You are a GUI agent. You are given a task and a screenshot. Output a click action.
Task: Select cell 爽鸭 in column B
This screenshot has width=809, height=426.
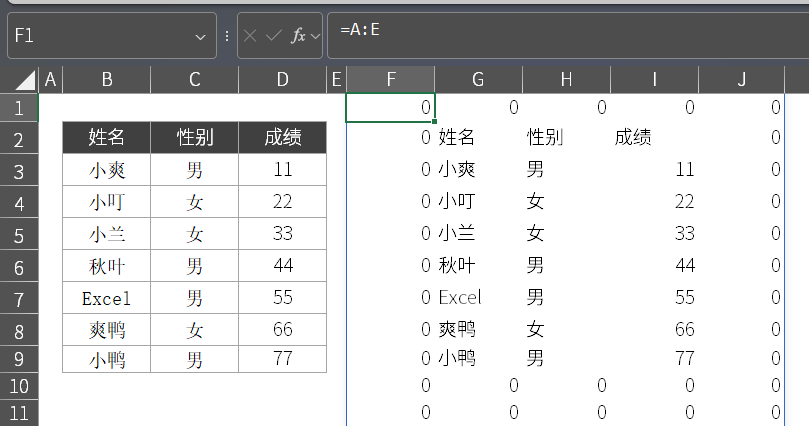pos(107,330)
